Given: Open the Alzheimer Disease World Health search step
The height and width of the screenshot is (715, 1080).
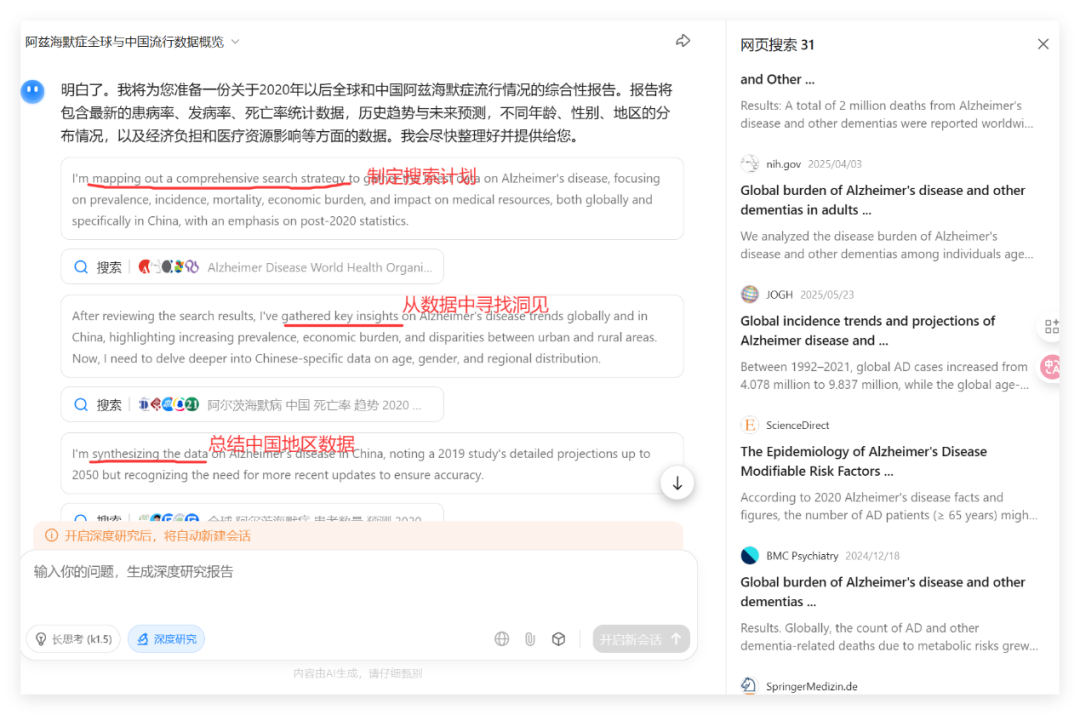Looking at the screenshot, I should click(252, 267).
